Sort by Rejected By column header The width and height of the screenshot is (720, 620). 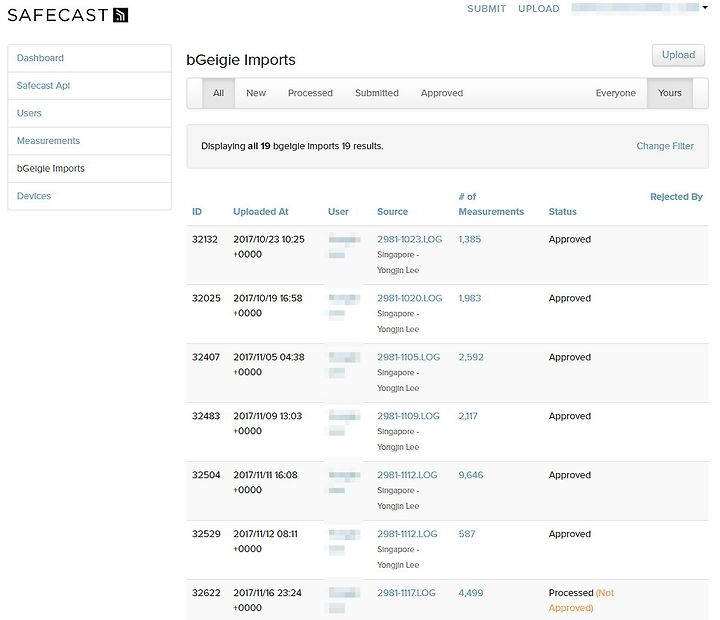click(676, 197)
